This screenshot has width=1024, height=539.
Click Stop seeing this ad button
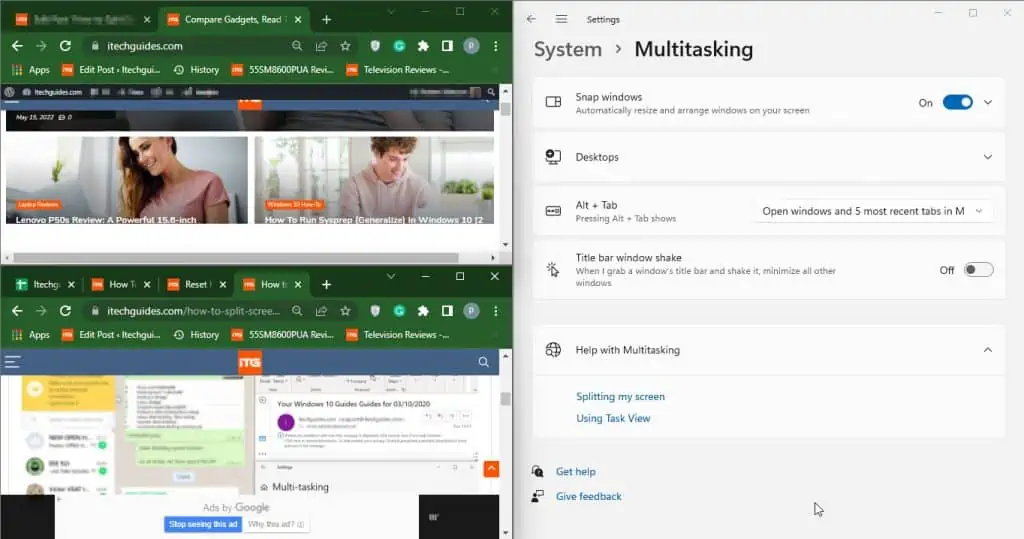[202, 524]
